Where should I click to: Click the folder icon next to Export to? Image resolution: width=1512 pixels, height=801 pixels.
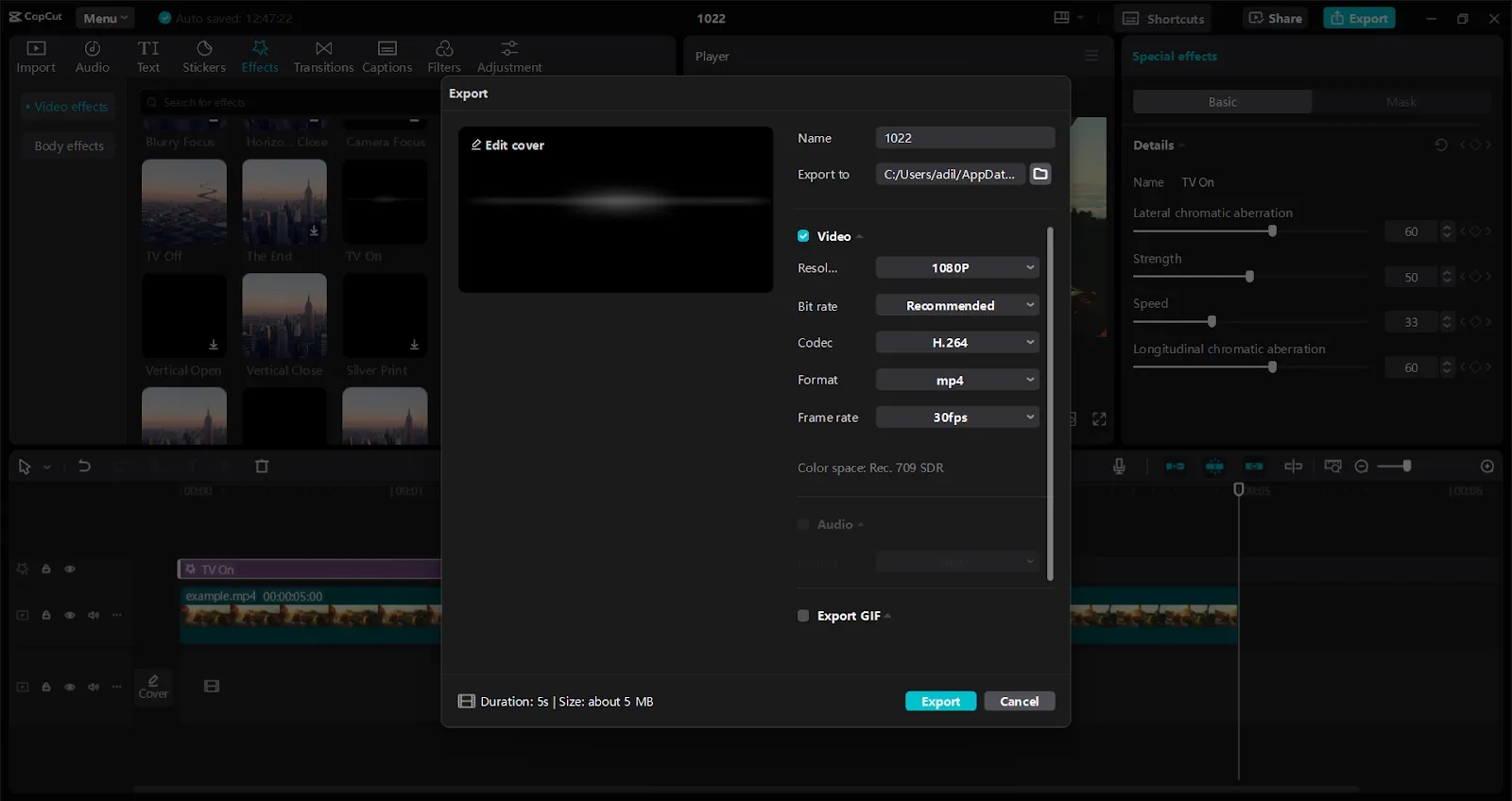pos(1040,174)
